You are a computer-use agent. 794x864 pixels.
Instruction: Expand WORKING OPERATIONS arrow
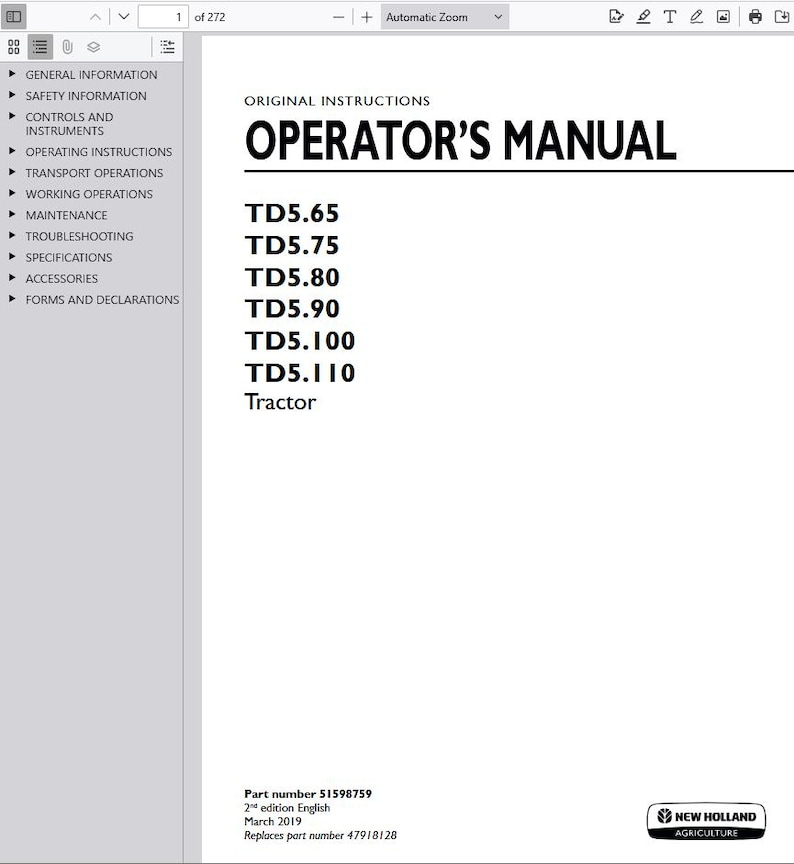pos(12,193)
